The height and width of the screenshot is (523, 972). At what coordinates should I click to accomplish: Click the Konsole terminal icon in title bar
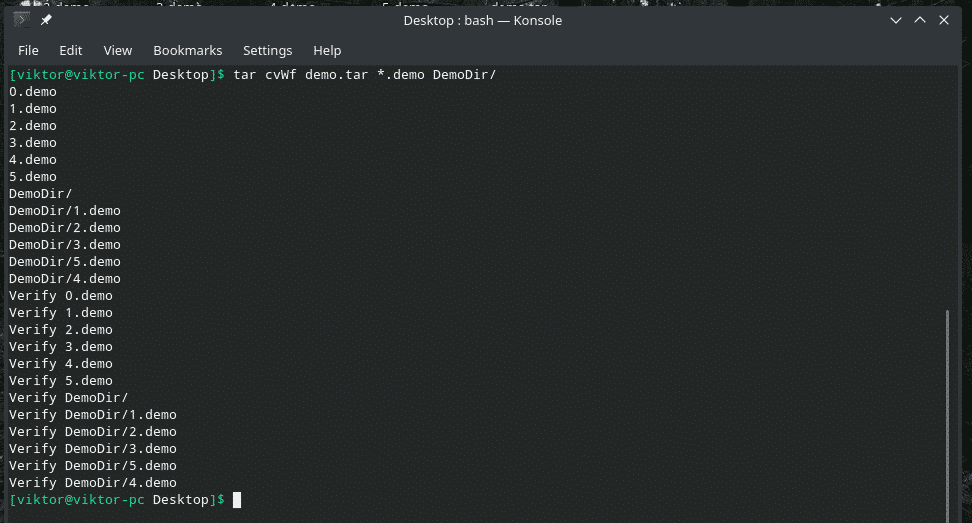pos(21,20)
